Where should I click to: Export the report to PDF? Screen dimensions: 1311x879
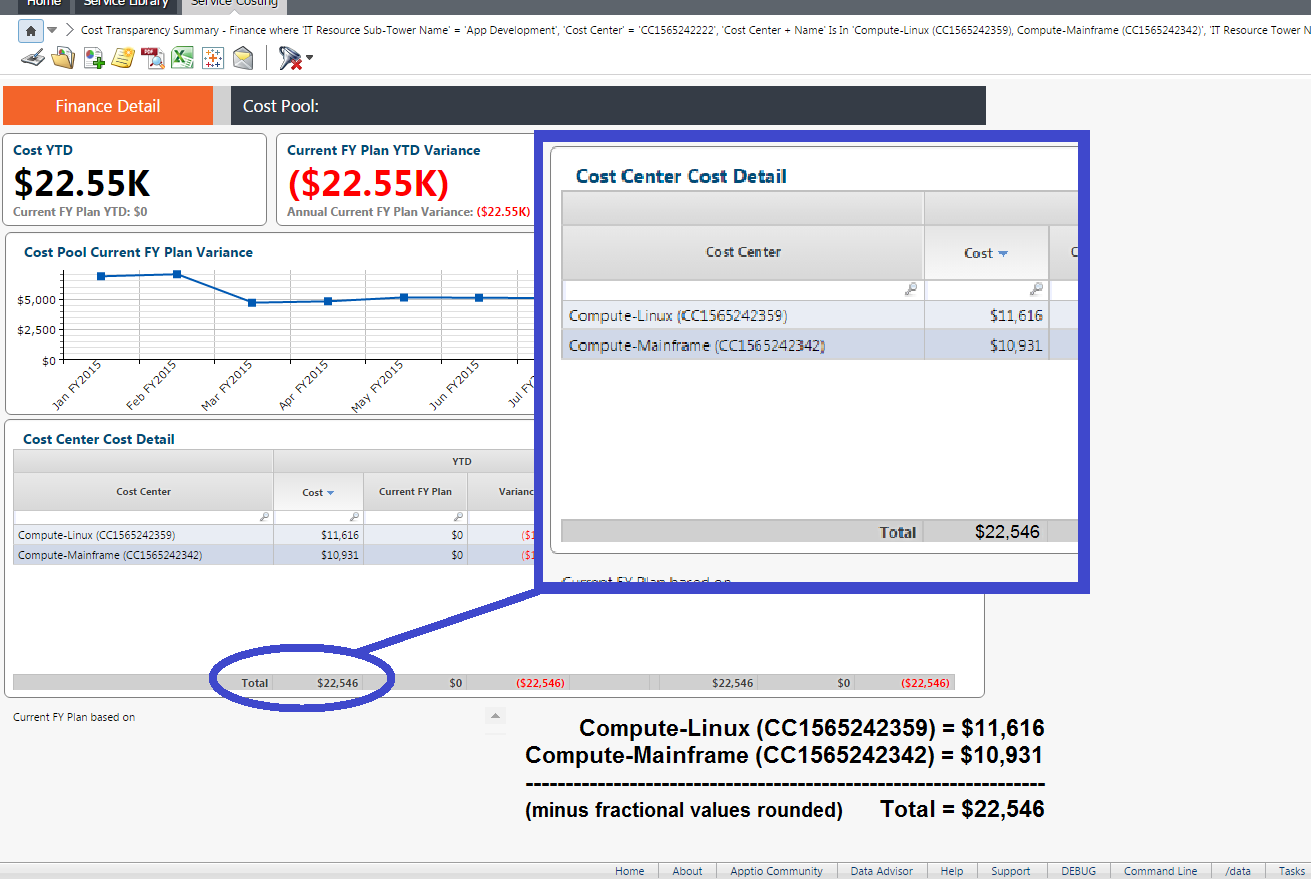click(153, 59)
